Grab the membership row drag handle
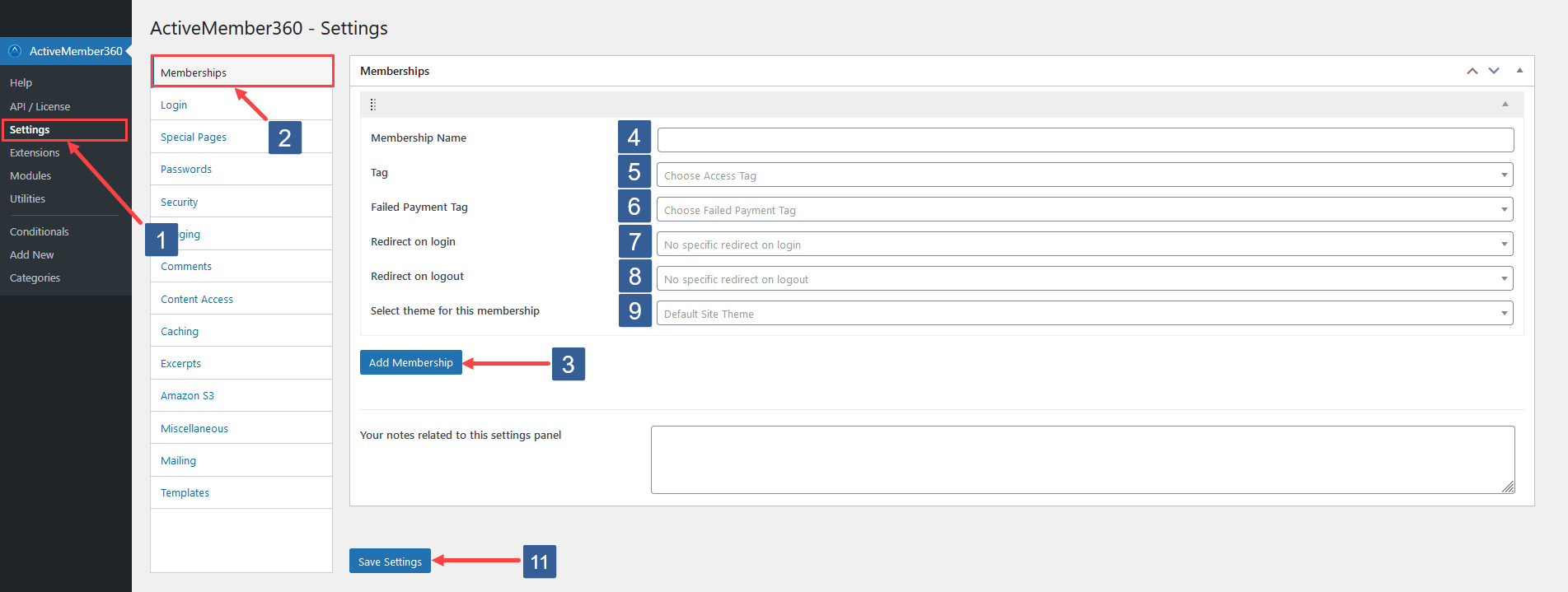 pyautogui.click(x=372, y=105)
